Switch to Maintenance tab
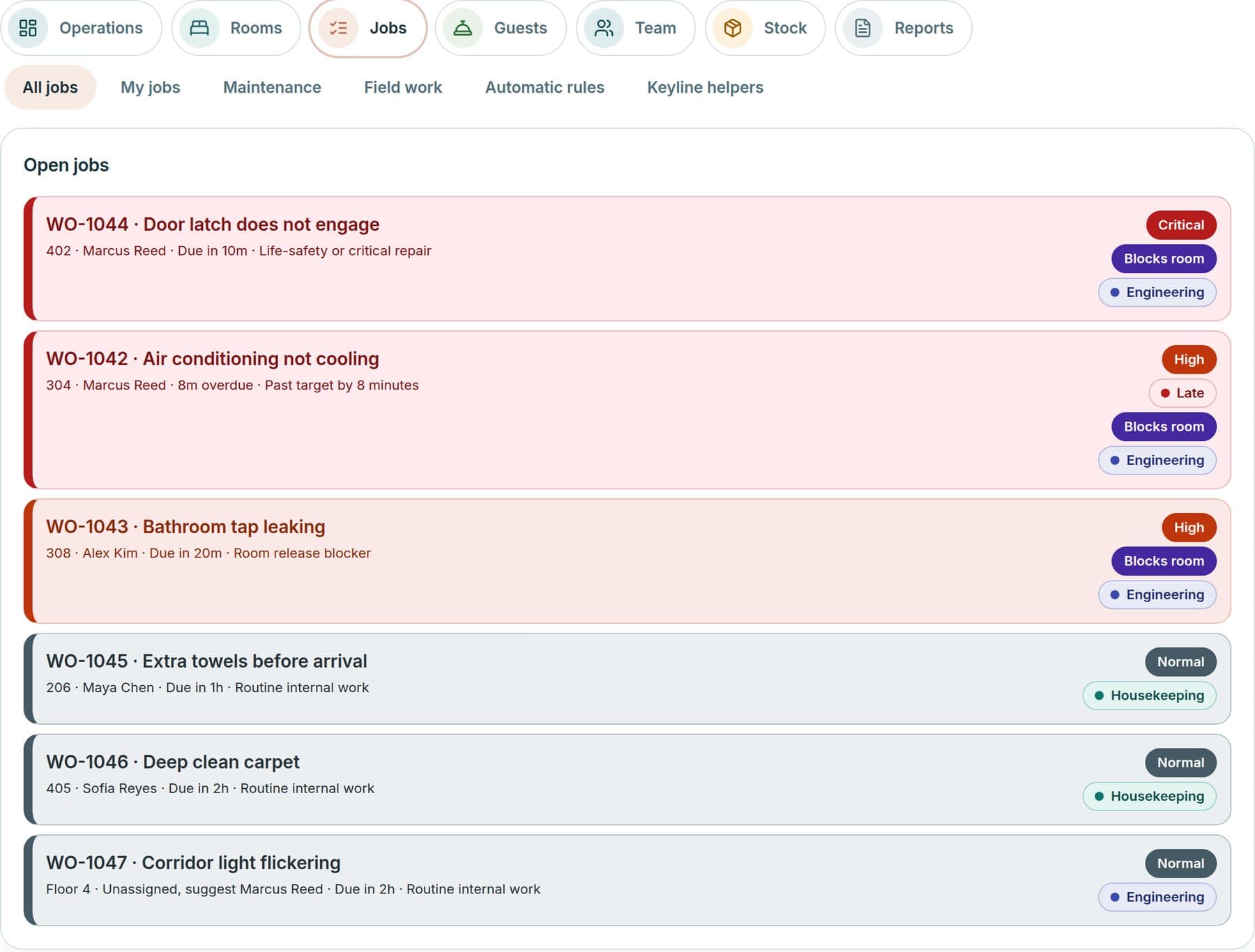 pos(272,87)
